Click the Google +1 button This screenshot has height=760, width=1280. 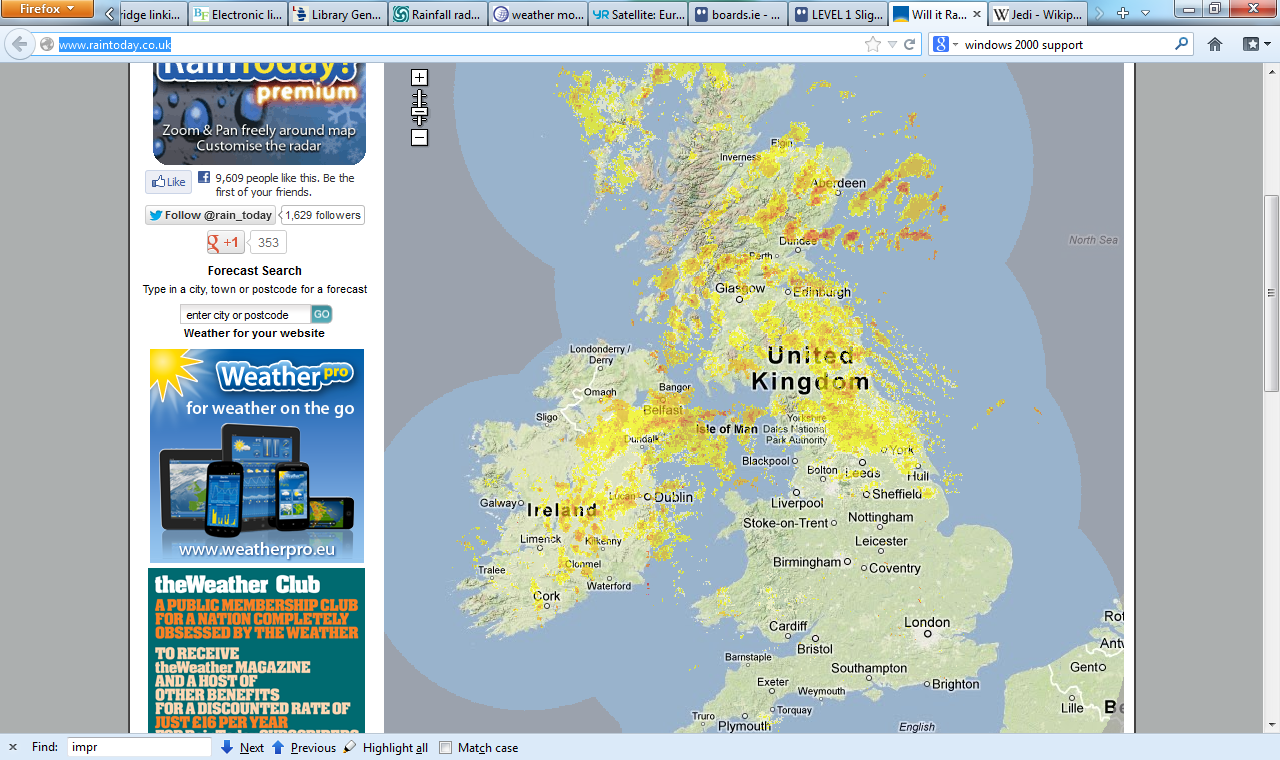[225, 242]
